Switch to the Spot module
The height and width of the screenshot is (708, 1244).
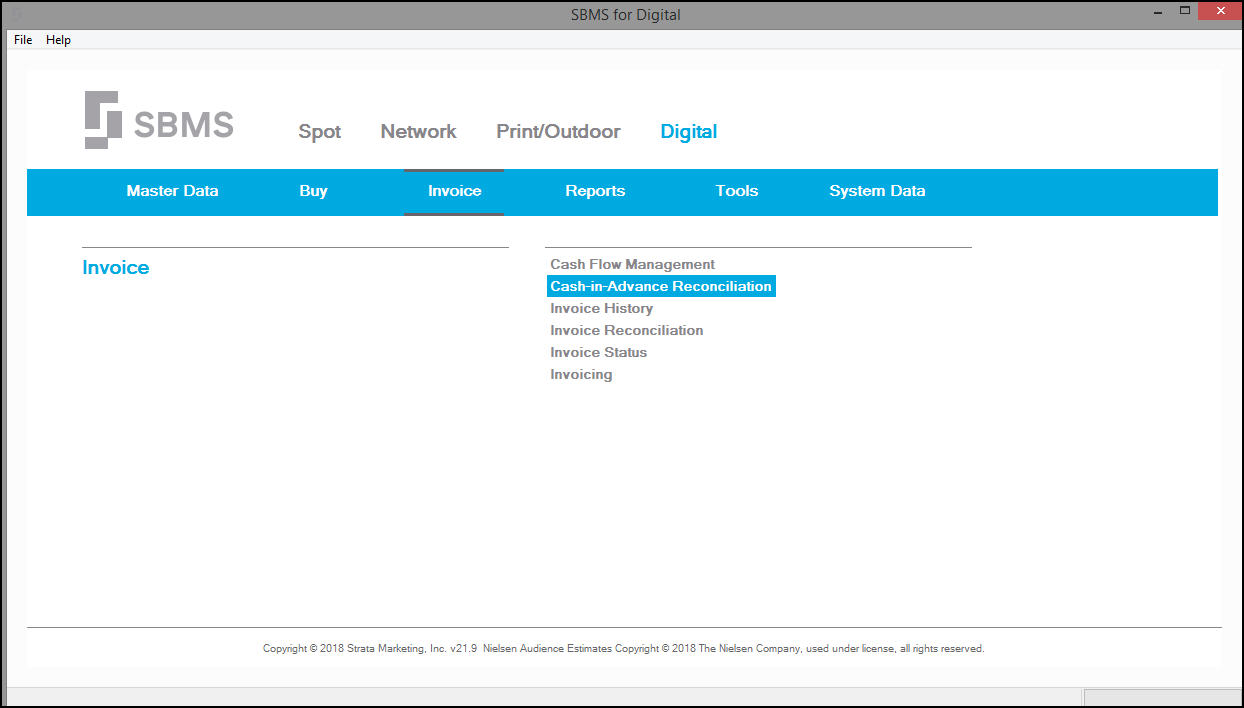(x=320, y=132)
